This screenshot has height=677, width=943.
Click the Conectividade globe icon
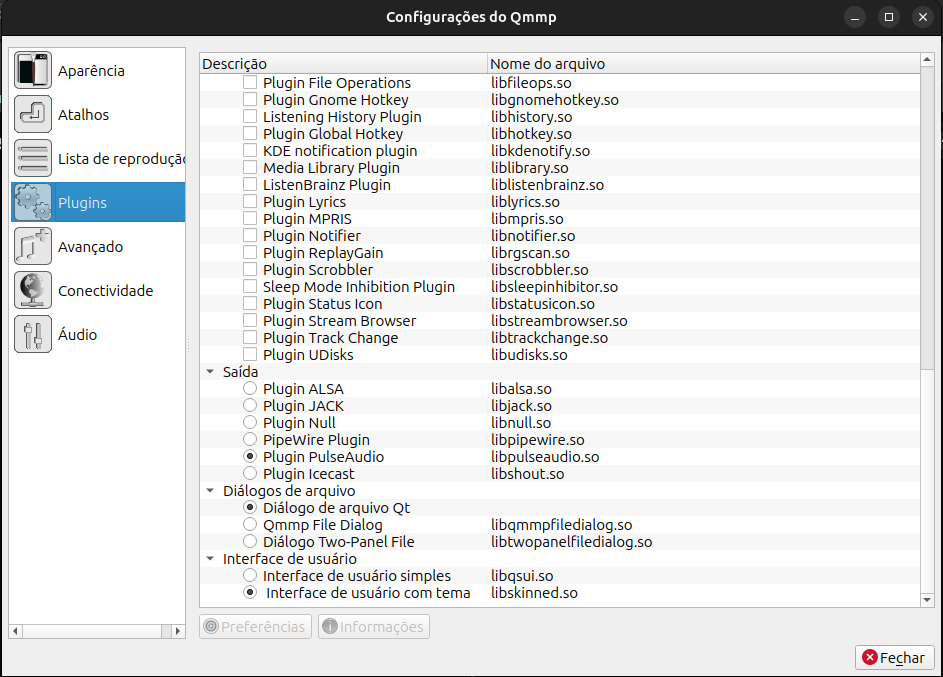[33, 290]
